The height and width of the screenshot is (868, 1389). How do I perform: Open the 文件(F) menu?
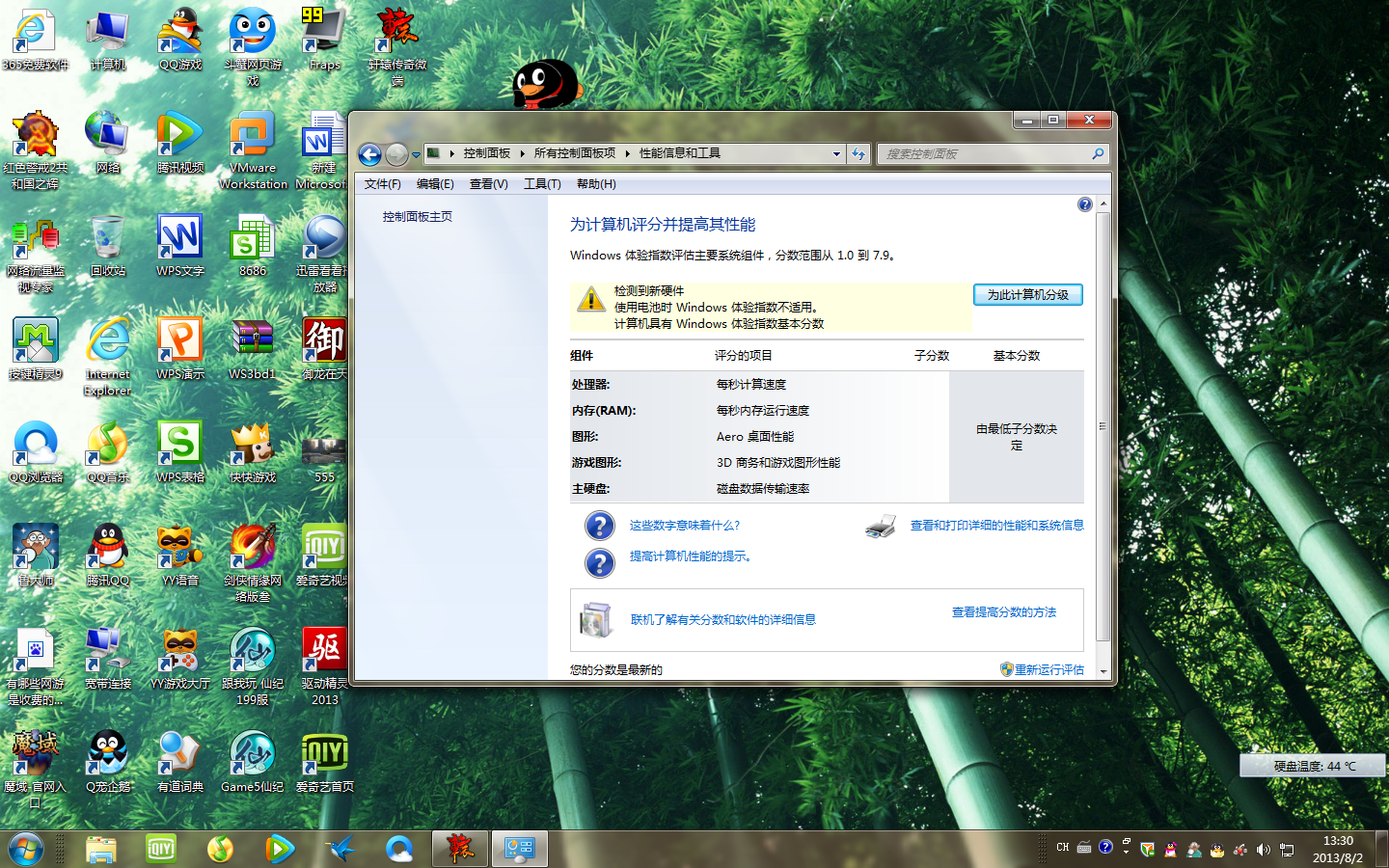(383, 184)
